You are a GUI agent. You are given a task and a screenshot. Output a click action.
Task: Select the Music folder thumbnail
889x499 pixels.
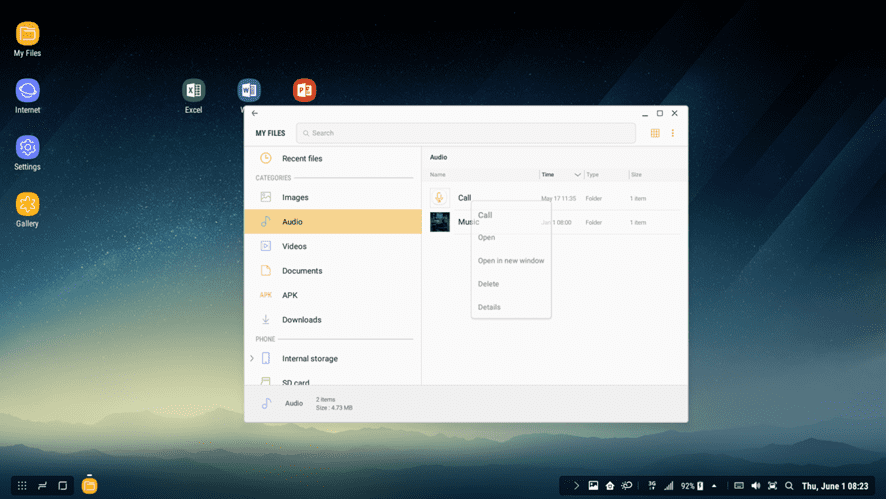440,222
